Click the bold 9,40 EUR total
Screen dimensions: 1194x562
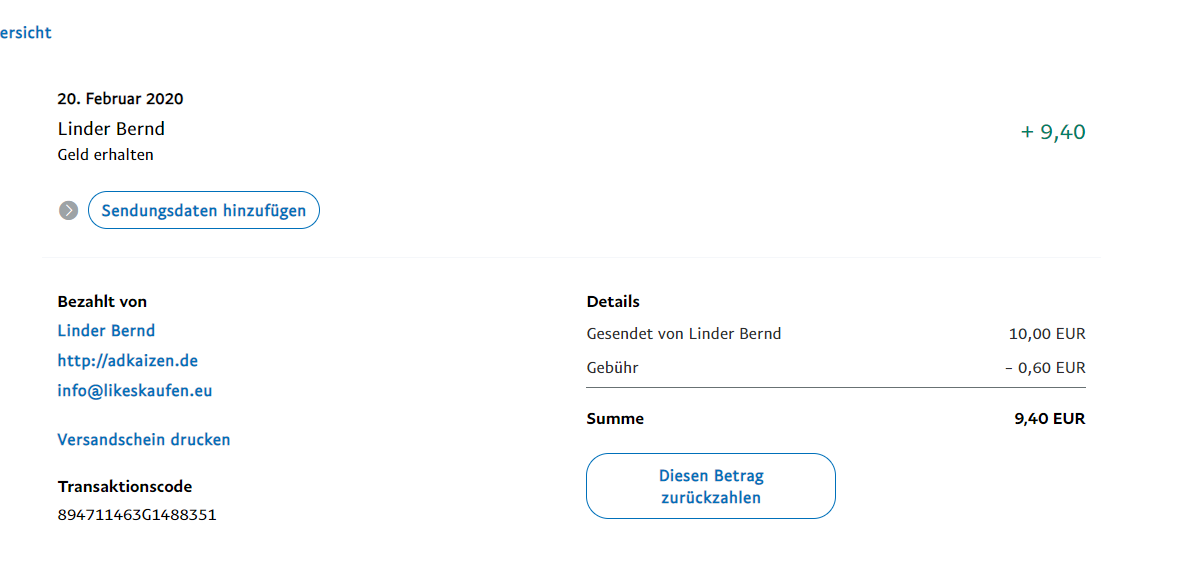pyautogui.click(x=1049, y=419)
